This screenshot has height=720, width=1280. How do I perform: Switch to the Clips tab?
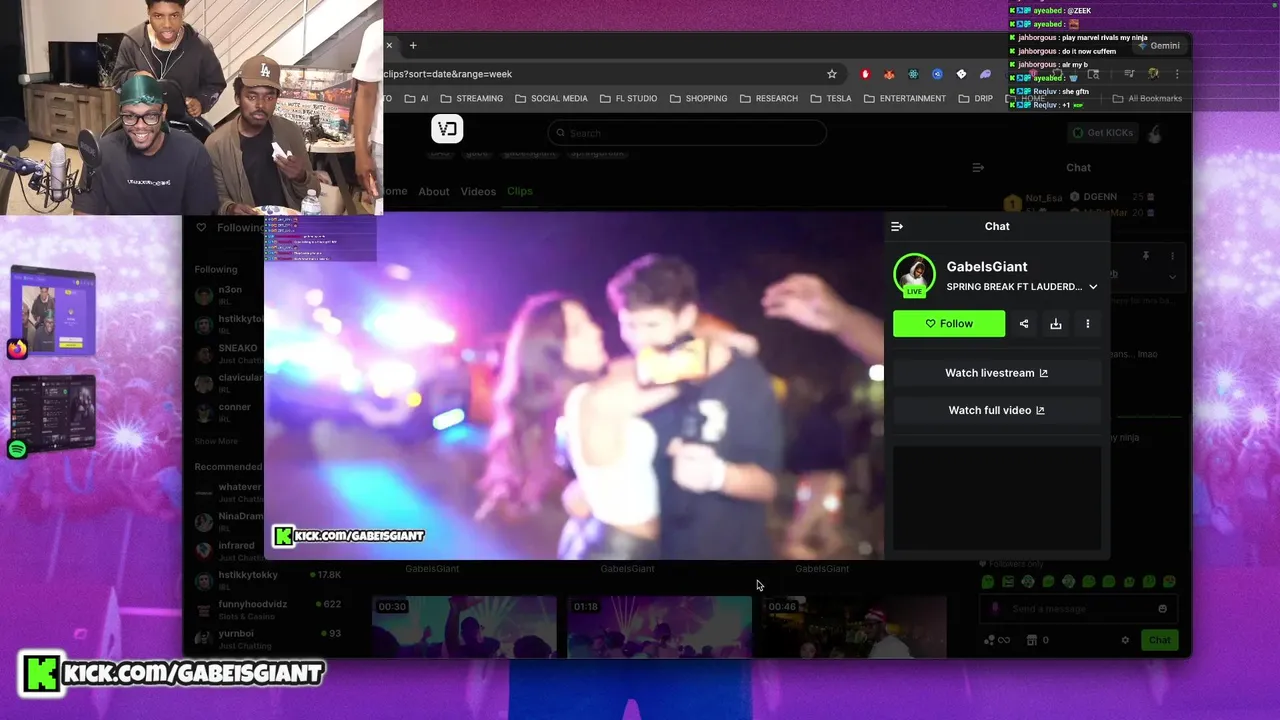click(x=520, y=191)
